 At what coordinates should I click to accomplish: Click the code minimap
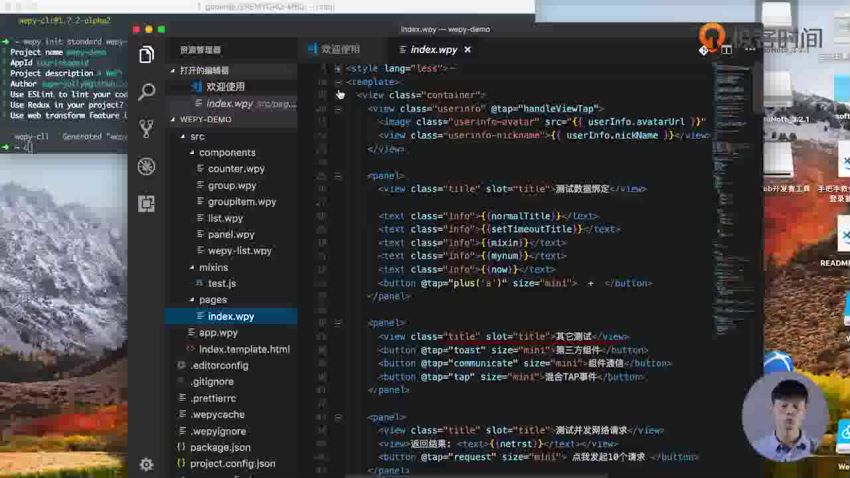(x=731, y=201)
